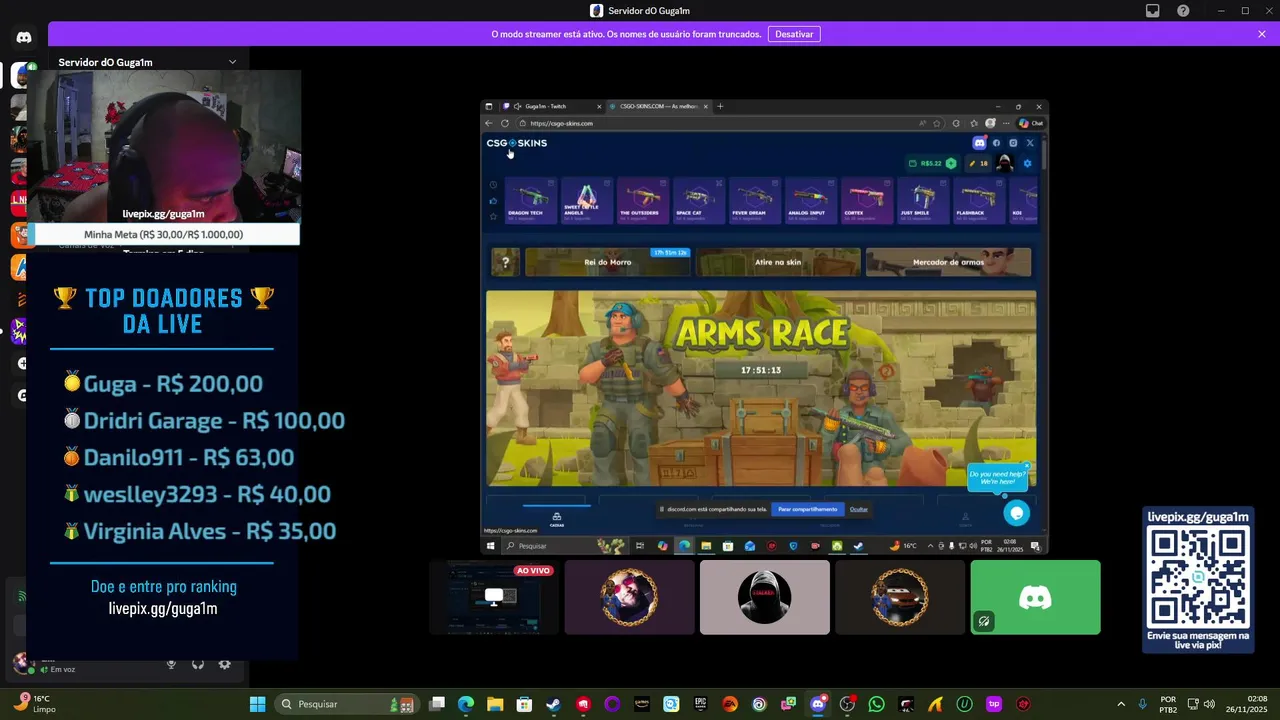Open Edge Chat copilot button in stream
The image size is (1280, 720).
tap(1031, 123)
